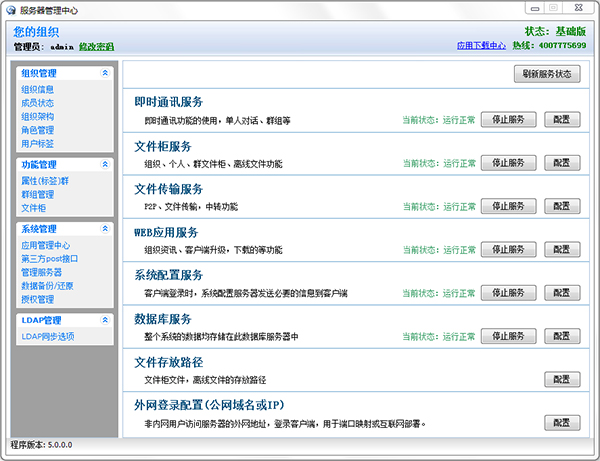Image resolution: width=600 pixels, height=461 pixels.
Task: Collapse the 组织管理 panel chevron
Action: 105,73
